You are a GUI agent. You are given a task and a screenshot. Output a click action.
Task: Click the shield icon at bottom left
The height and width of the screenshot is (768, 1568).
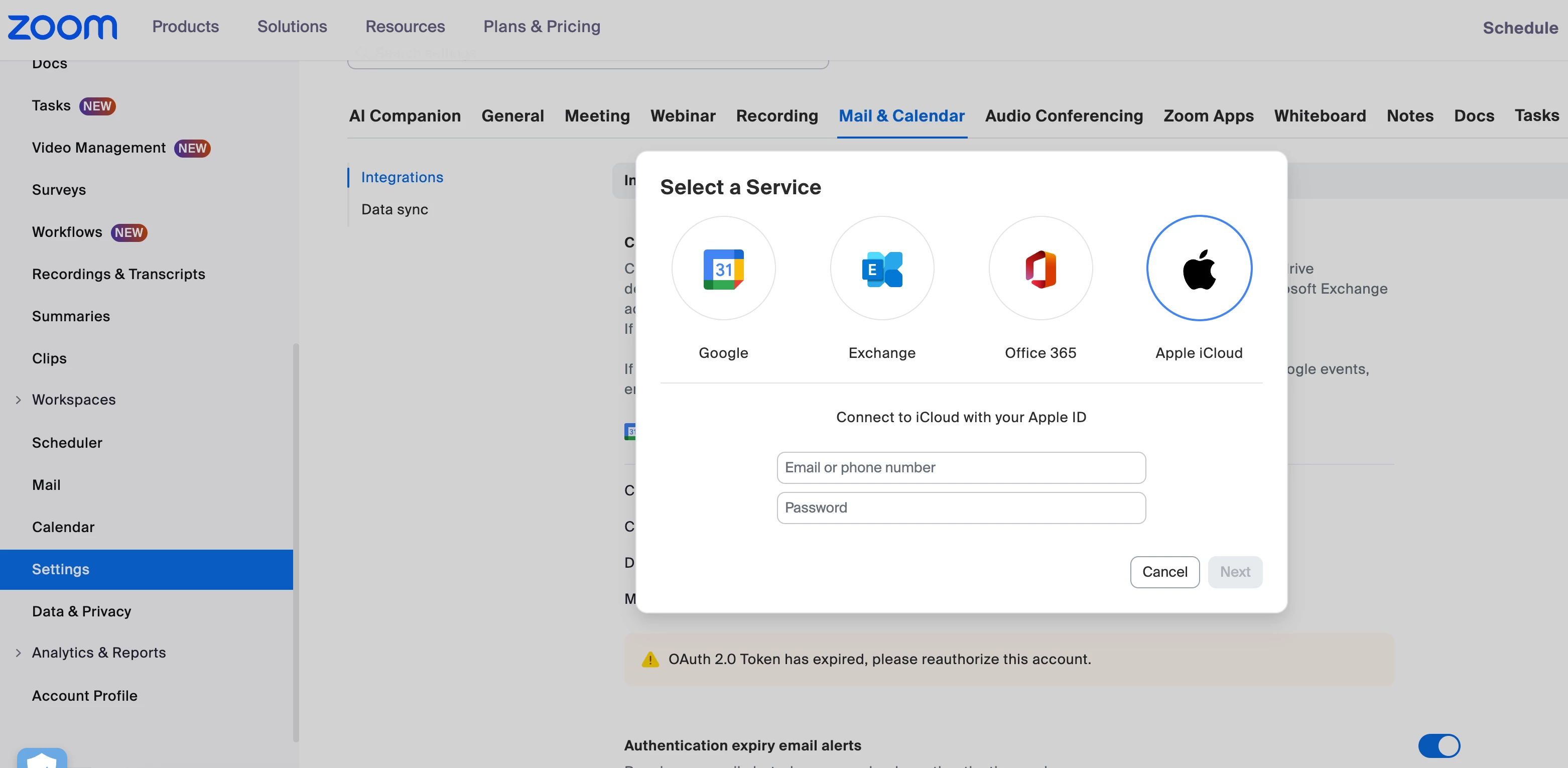coord(41,759)
